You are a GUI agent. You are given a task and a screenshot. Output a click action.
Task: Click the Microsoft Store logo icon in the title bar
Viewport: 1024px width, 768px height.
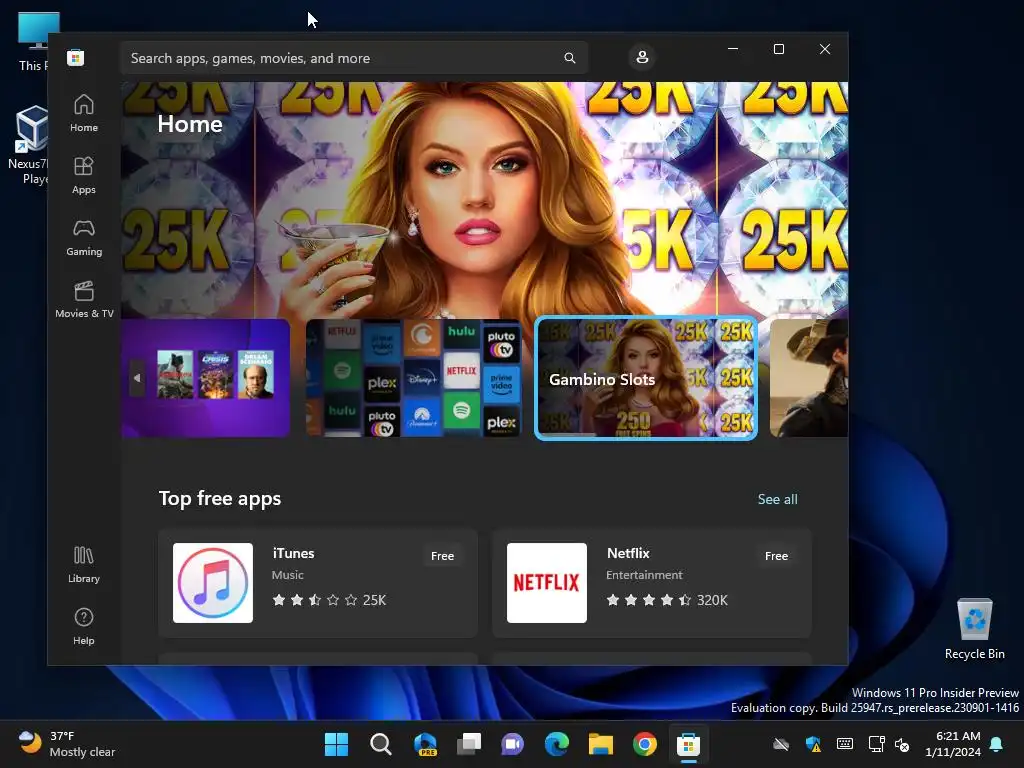coord(75,57)
